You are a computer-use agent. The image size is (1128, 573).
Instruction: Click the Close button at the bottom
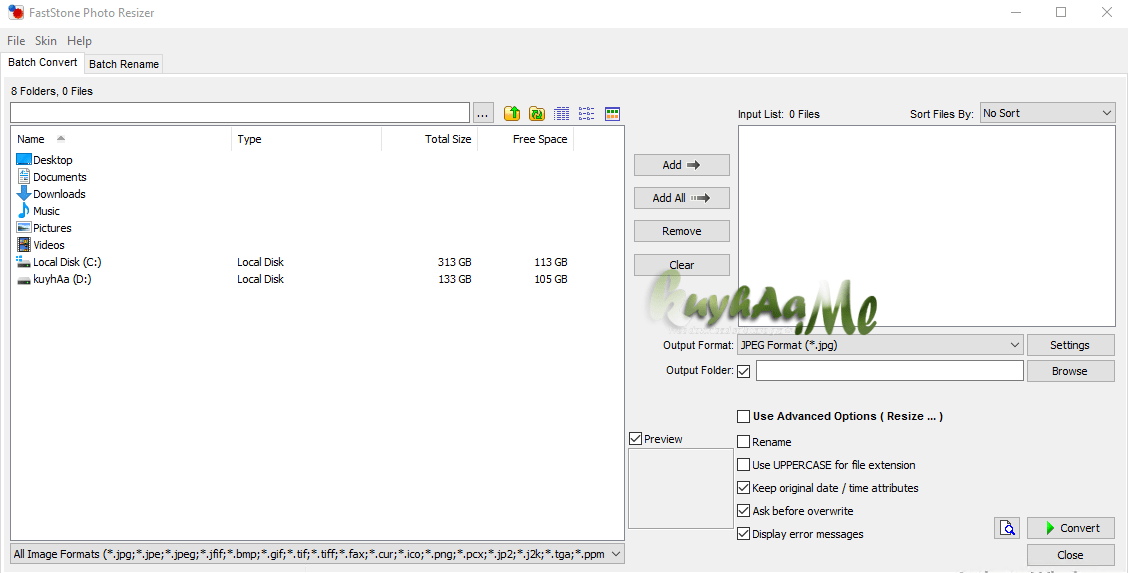[x=1070, y=555]
